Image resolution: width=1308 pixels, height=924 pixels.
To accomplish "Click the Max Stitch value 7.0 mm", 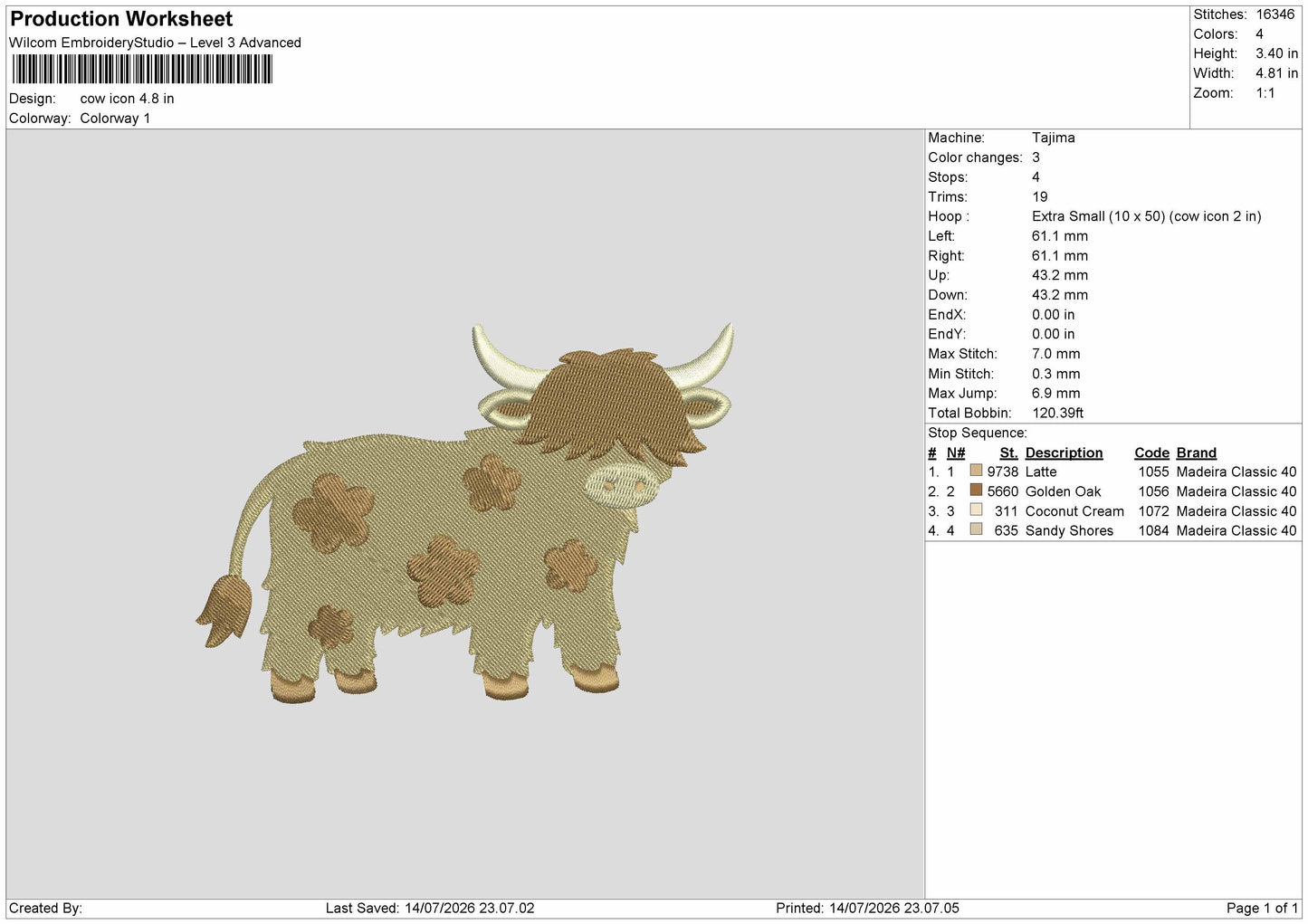I will [1055, 354].
